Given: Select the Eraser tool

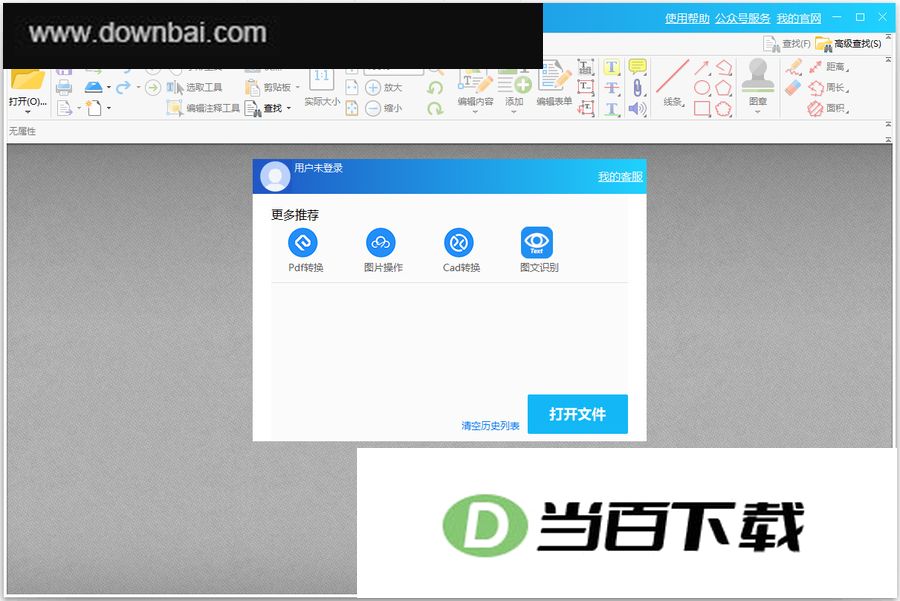Looking at the screenshot, I should (793, 88).
